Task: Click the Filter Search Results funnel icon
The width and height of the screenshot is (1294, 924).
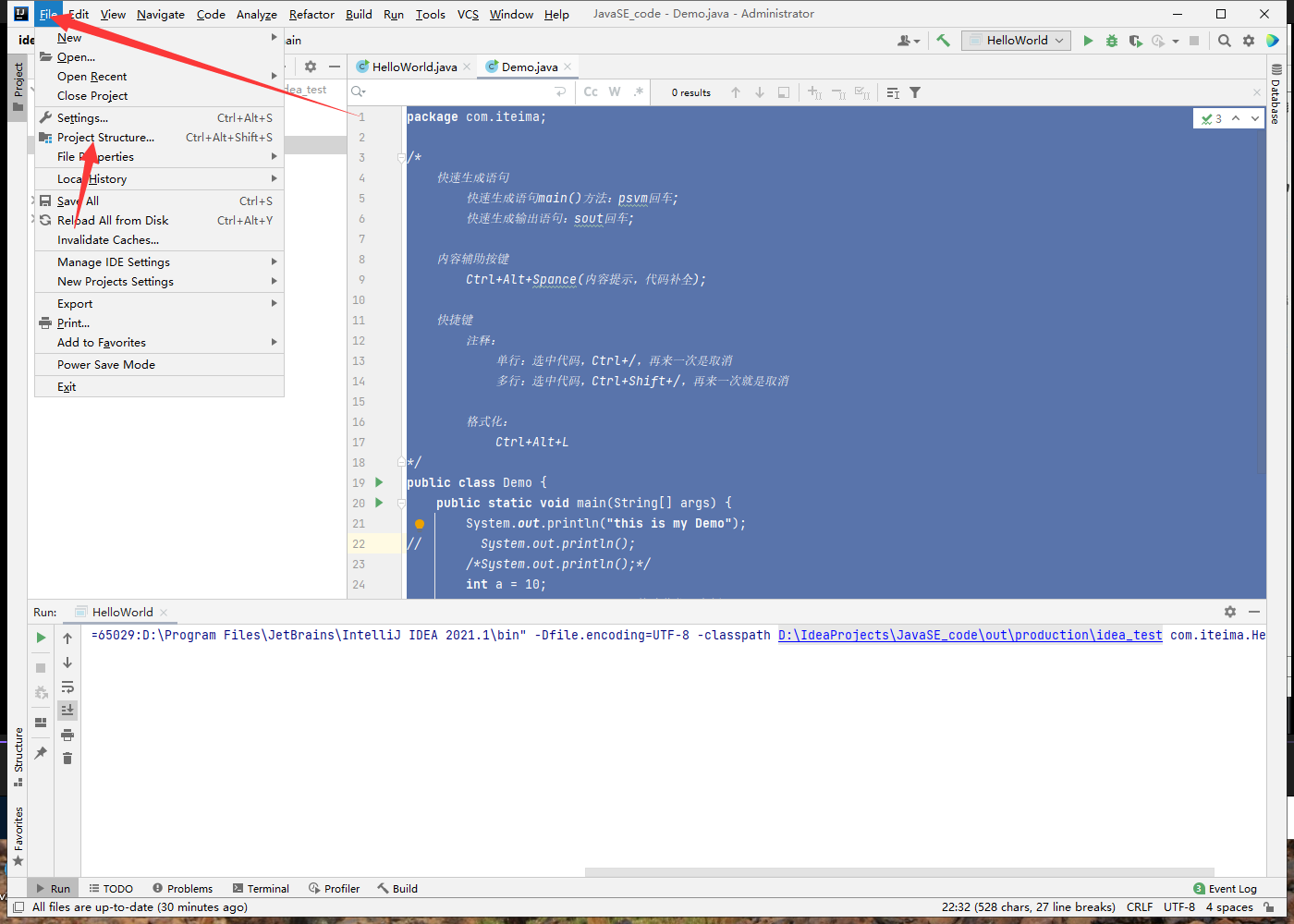Action: point(915,92)
